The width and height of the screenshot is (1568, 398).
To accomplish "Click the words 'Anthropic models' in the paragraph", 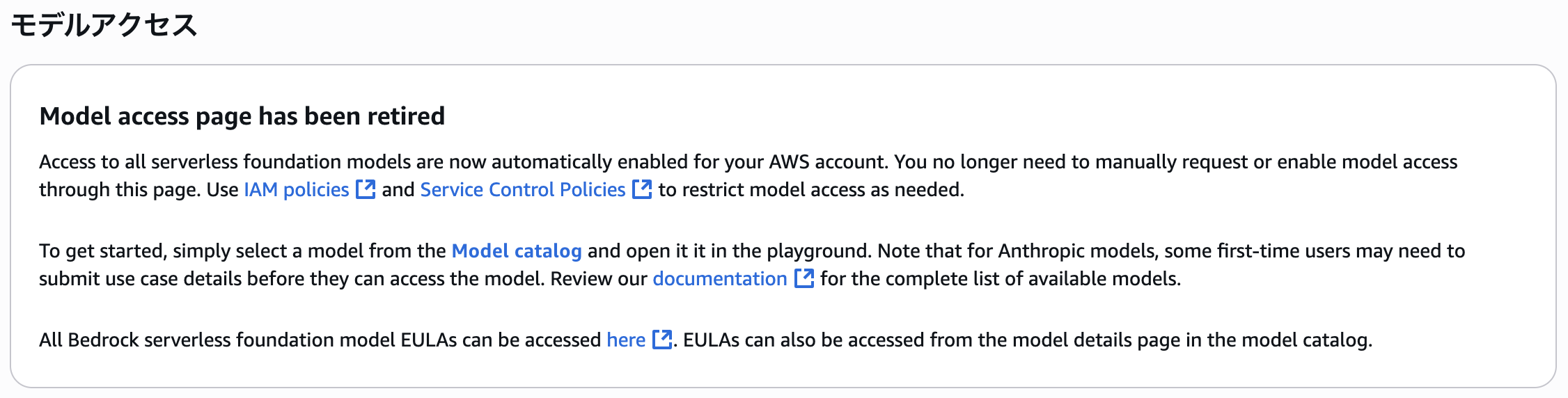I will (1077, 250).
